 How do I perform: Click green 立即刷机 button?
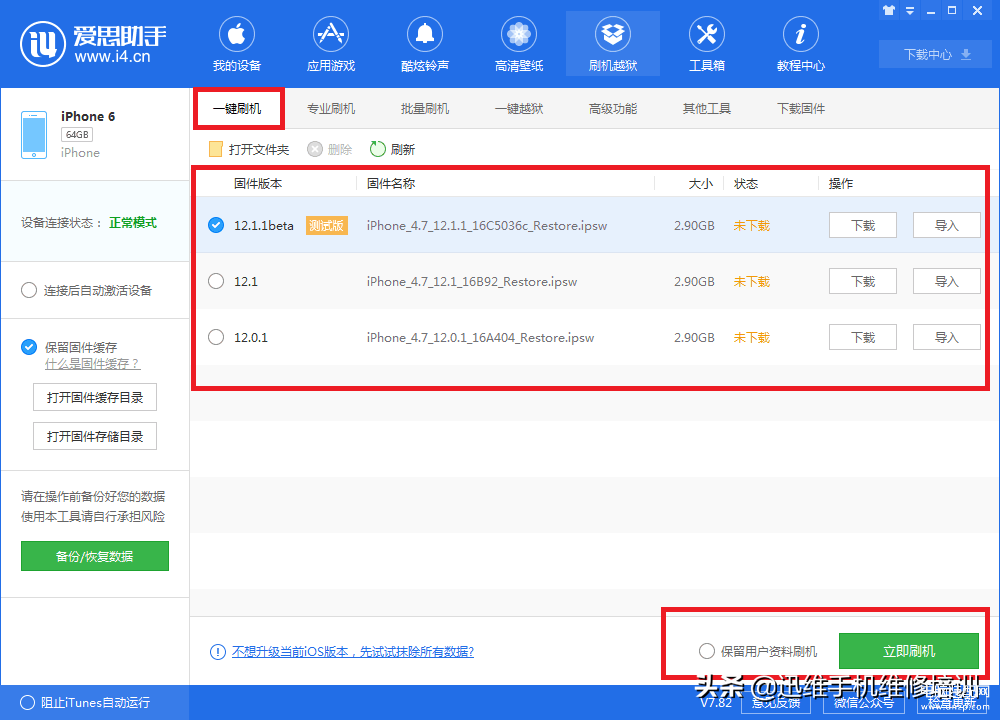click(909, 651)
